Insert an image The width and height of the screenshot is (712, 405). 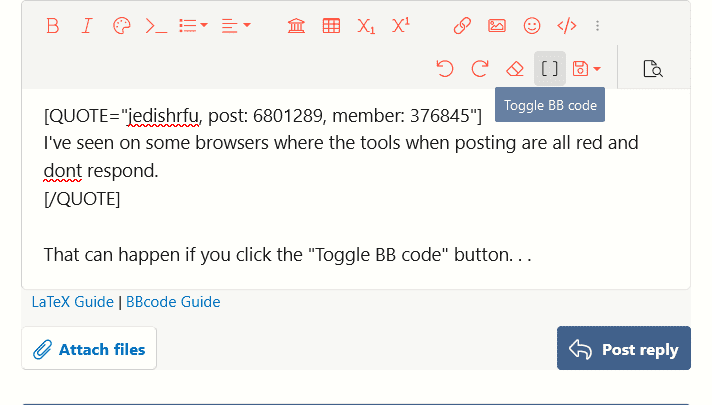(497, 26)
